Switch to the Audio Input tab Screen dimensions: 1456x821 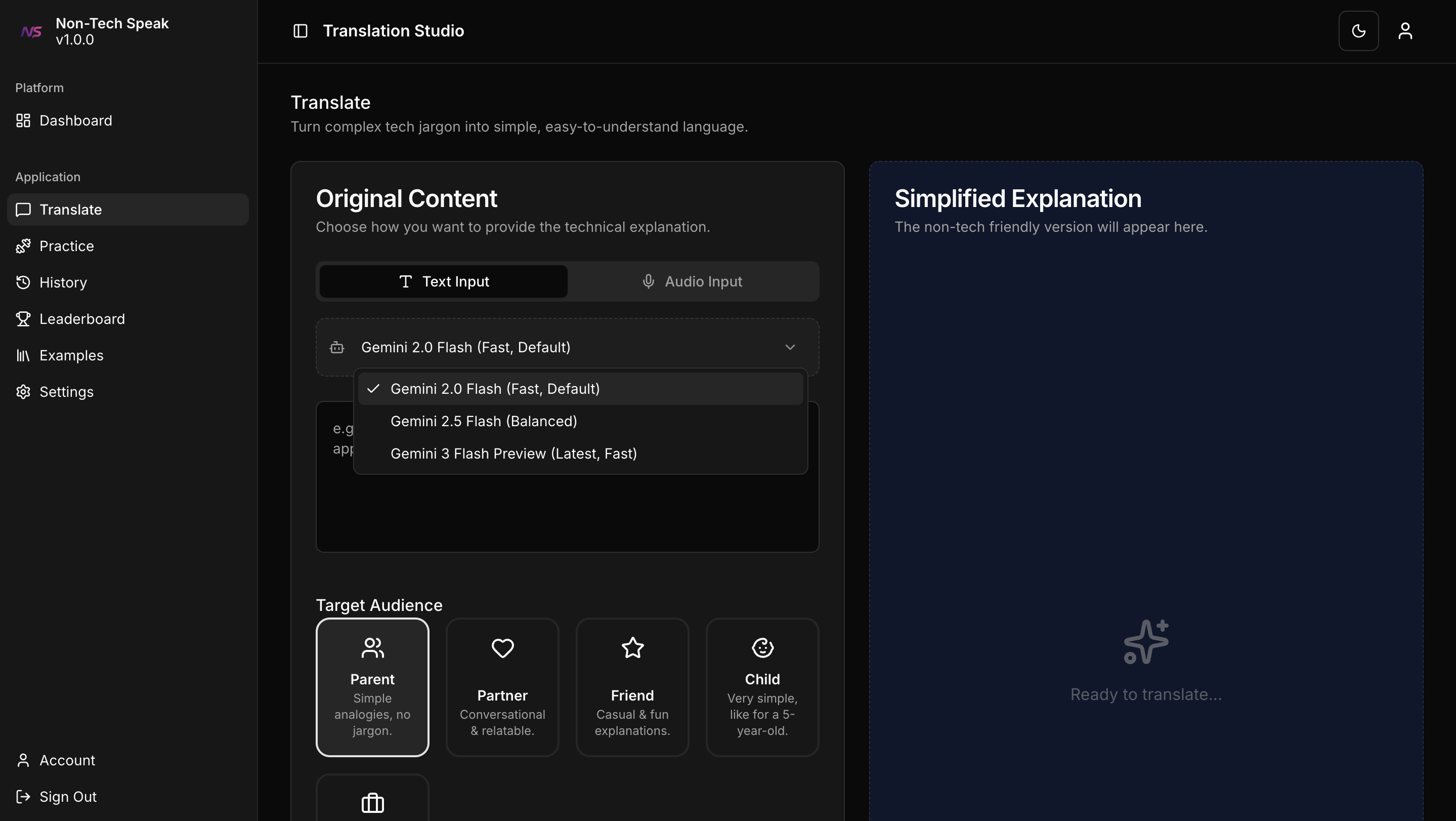[693, 281]
